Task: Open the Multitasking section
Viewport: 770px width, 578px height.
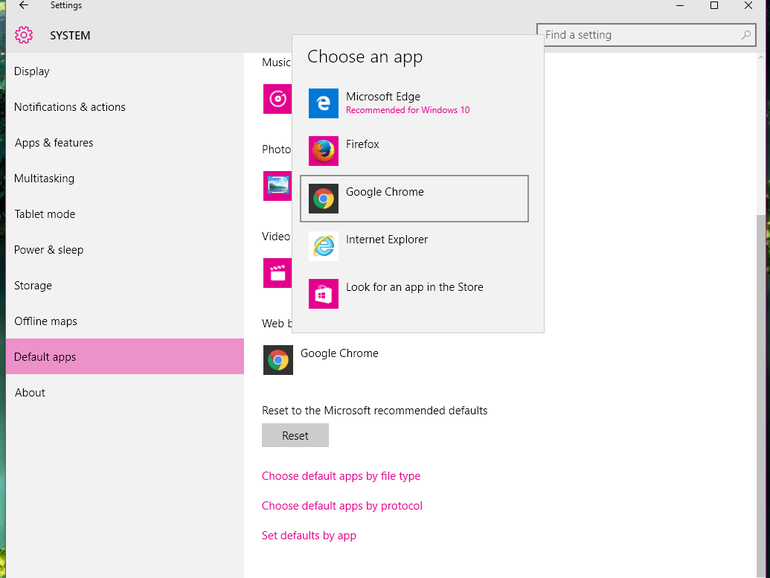Action: (x=125, y=178)
